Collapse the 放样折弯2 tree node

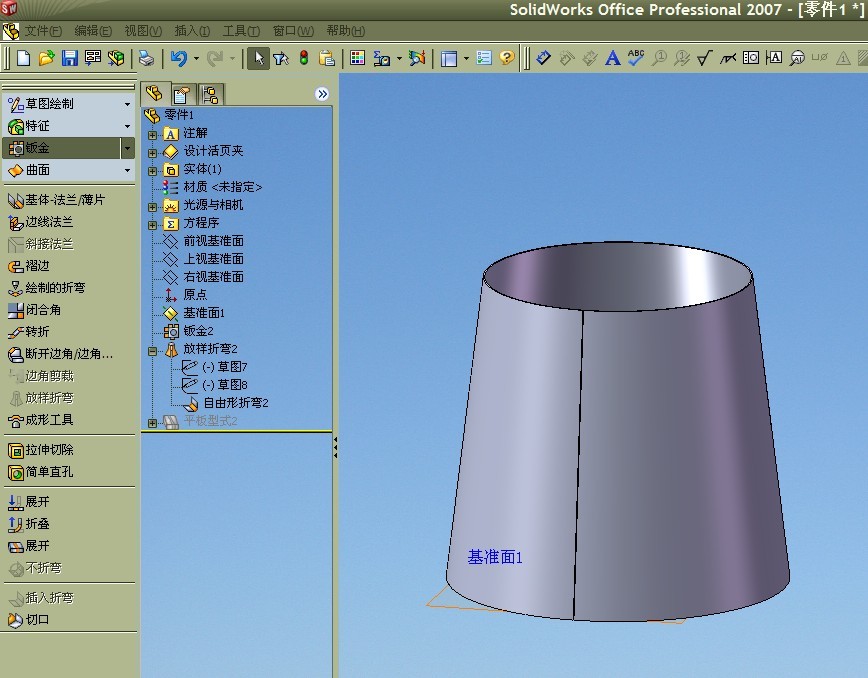coord(152,351)
